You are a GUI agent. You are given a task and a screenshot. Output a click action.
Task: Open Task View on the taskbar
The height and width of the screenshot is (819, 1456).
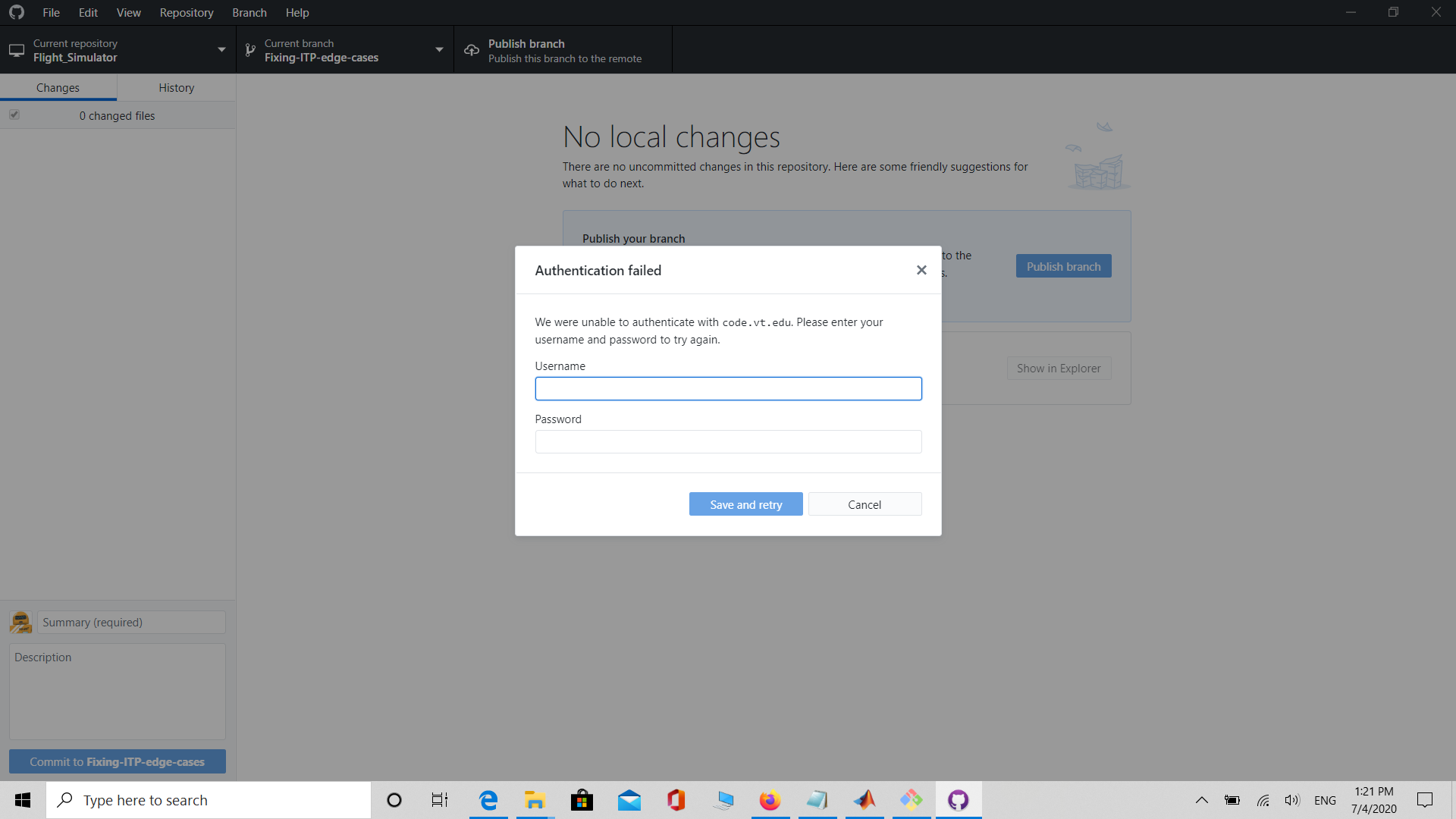coord(440,800)
